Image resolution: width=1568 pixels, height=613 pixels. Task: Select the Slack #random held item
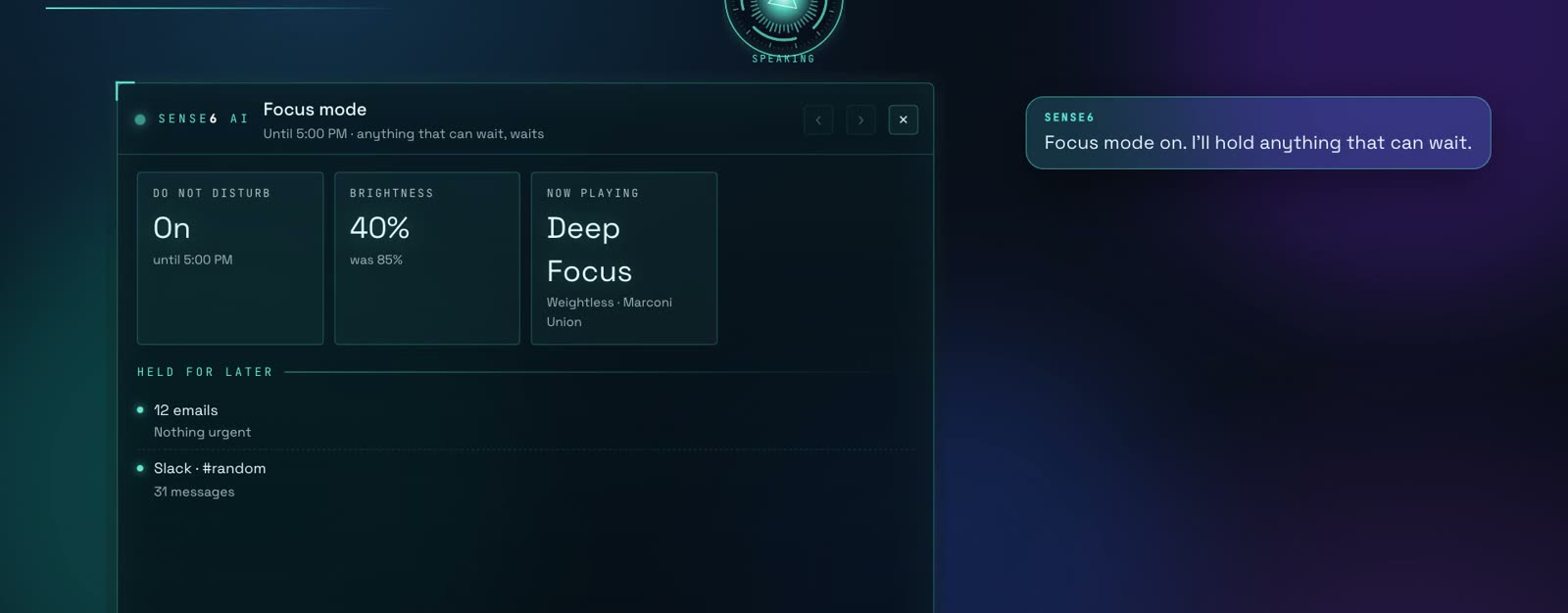coord(525,480)
